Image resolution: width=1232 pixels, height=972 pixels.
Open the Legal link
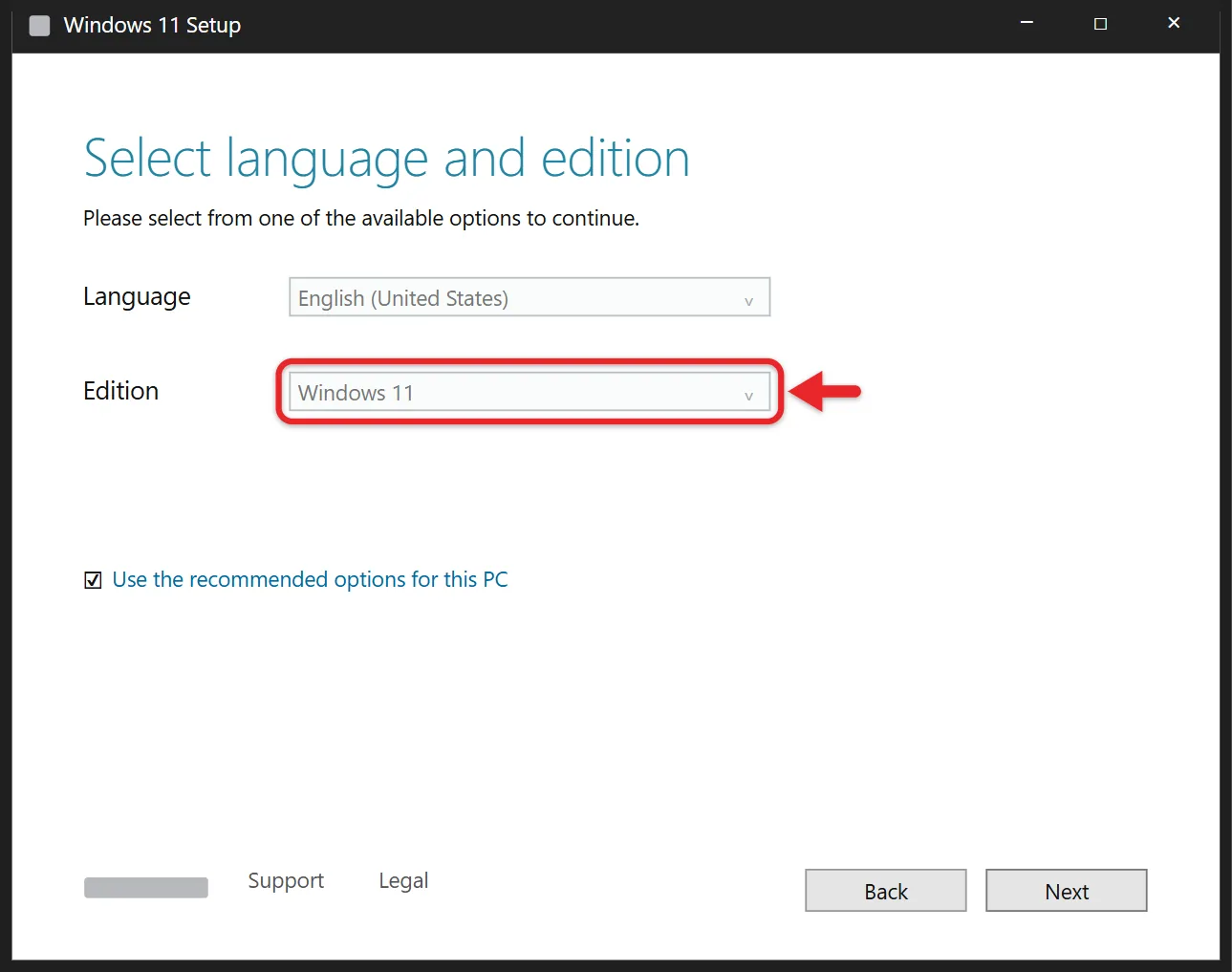click(x=403, y=880)
